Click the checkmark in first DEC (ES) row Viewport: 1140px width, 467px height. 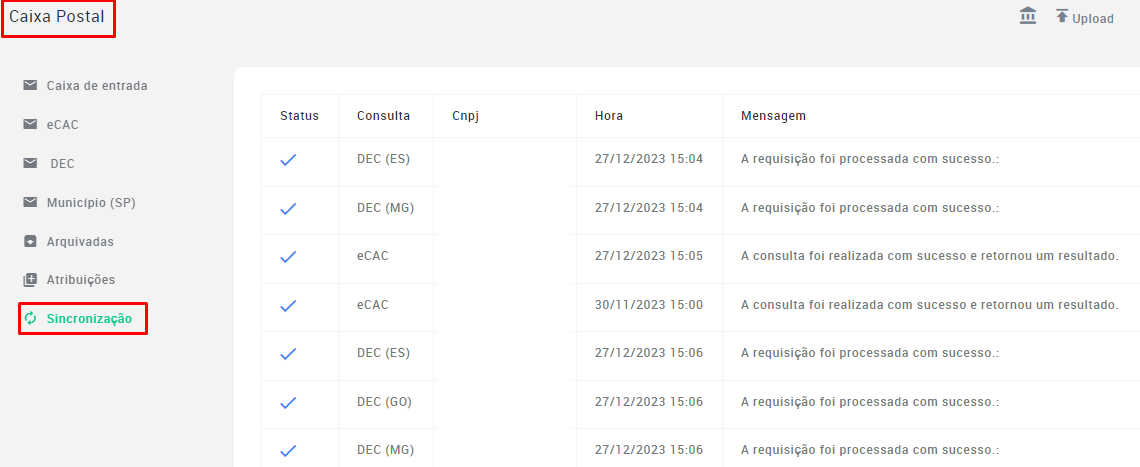289,160
